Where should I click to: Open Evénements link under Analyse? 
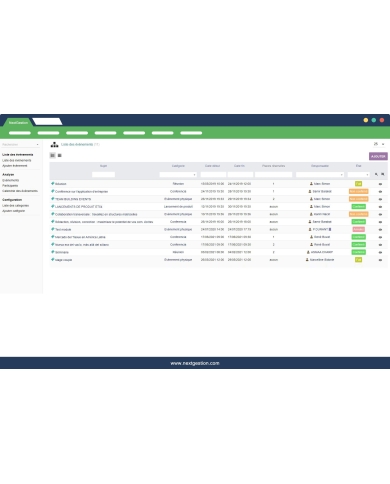(10, 180)
